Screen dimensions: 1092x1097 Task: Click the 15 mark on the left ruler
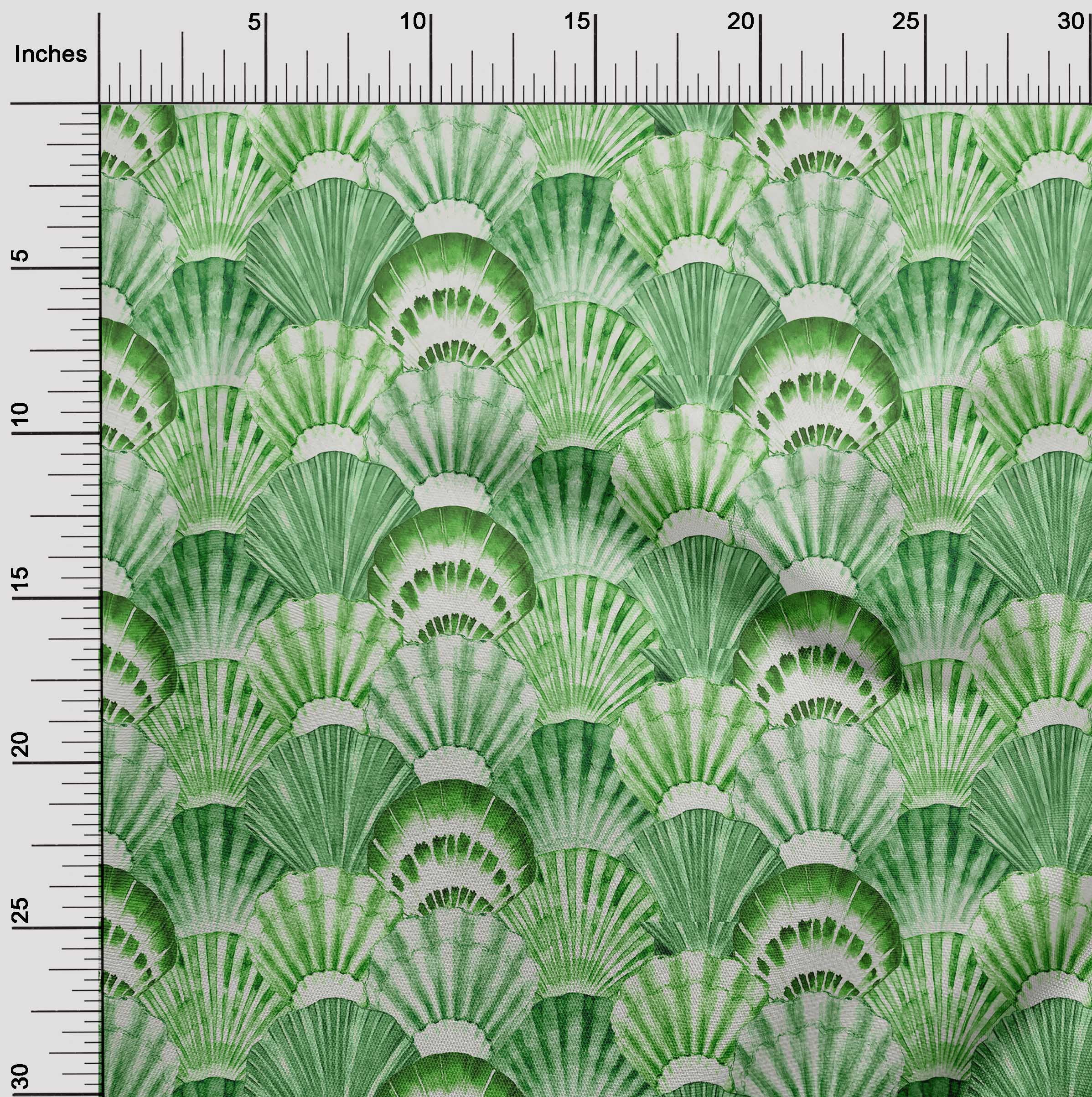click(x=21, y=579)
